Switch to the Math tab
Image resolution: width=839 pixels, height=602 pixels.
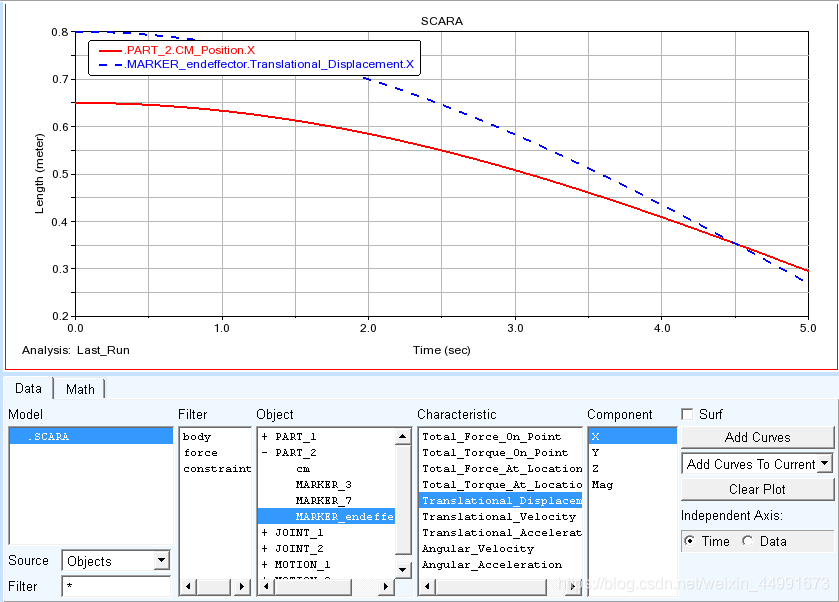click(80, 389)
